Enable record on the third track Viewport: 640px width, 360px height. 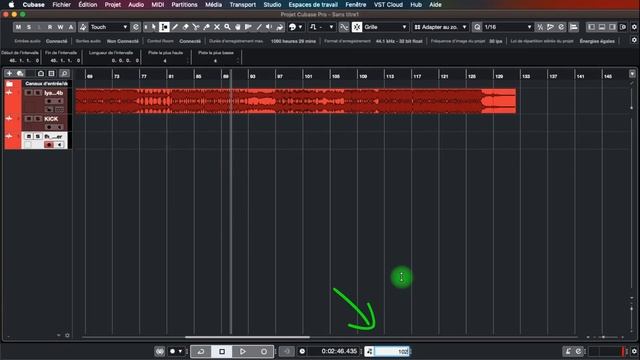(49, 144)
